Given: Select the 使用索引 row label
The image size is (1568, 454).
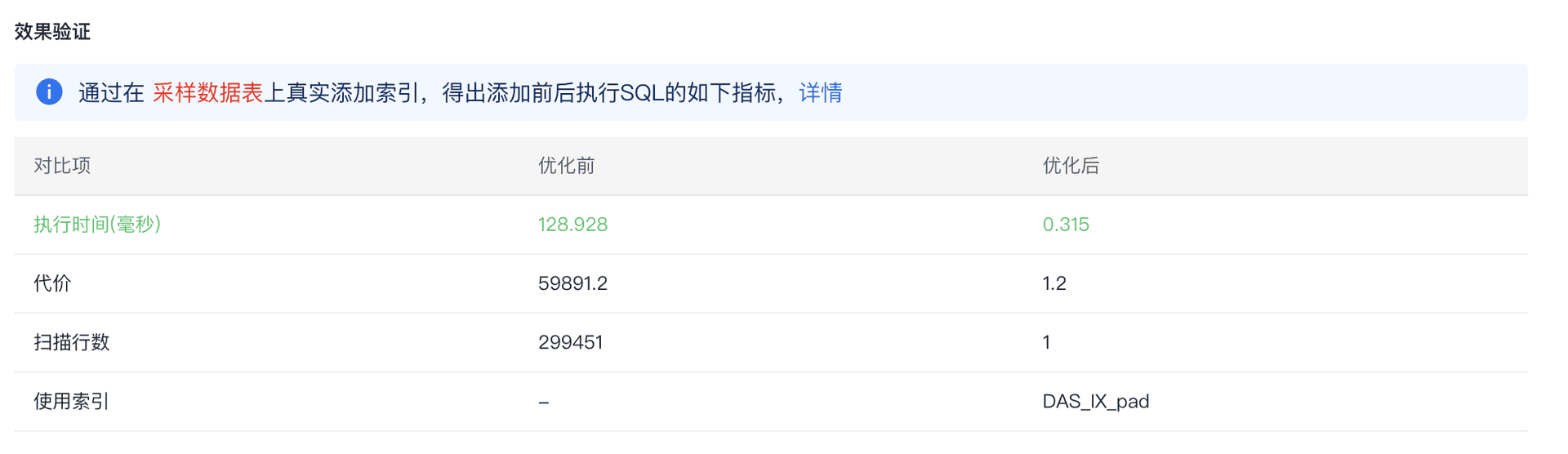Looking at the screenshot, I should click(71, 401).
